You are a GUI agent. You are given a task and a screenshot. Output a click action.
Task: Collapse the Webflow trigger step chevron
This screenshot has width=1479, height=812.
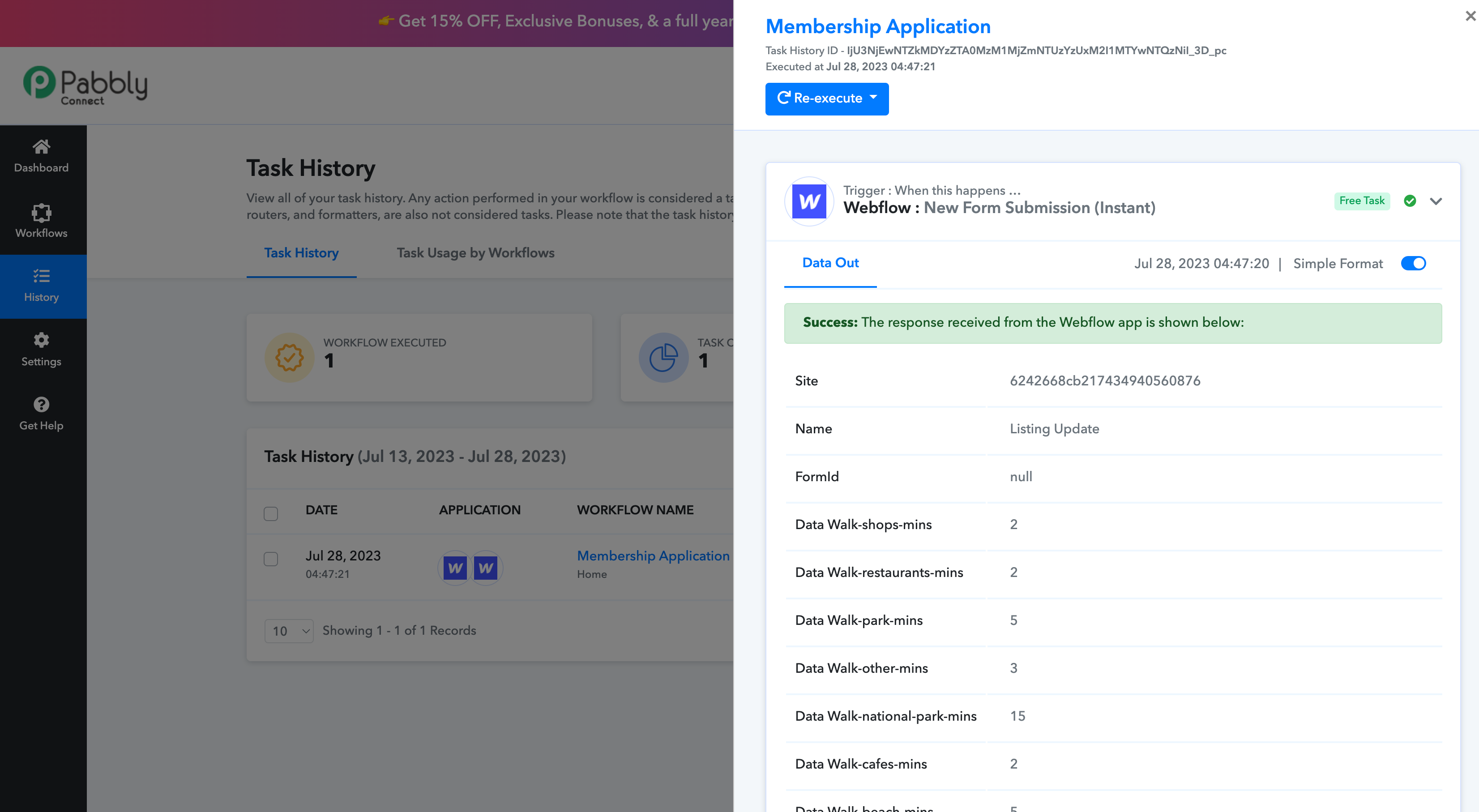point(1436,201)
